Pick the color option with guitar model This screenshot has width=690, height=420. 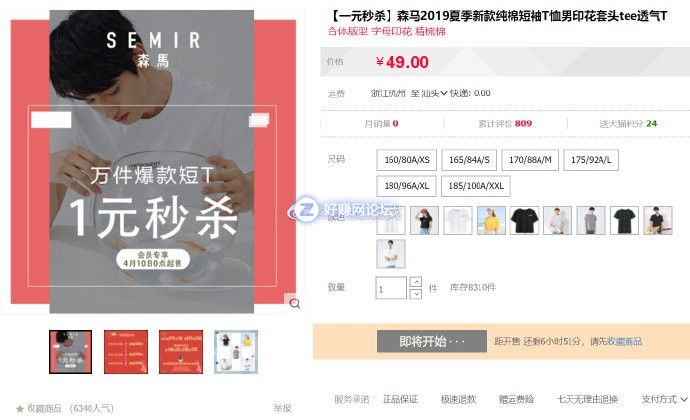click(x=658, y=220)
